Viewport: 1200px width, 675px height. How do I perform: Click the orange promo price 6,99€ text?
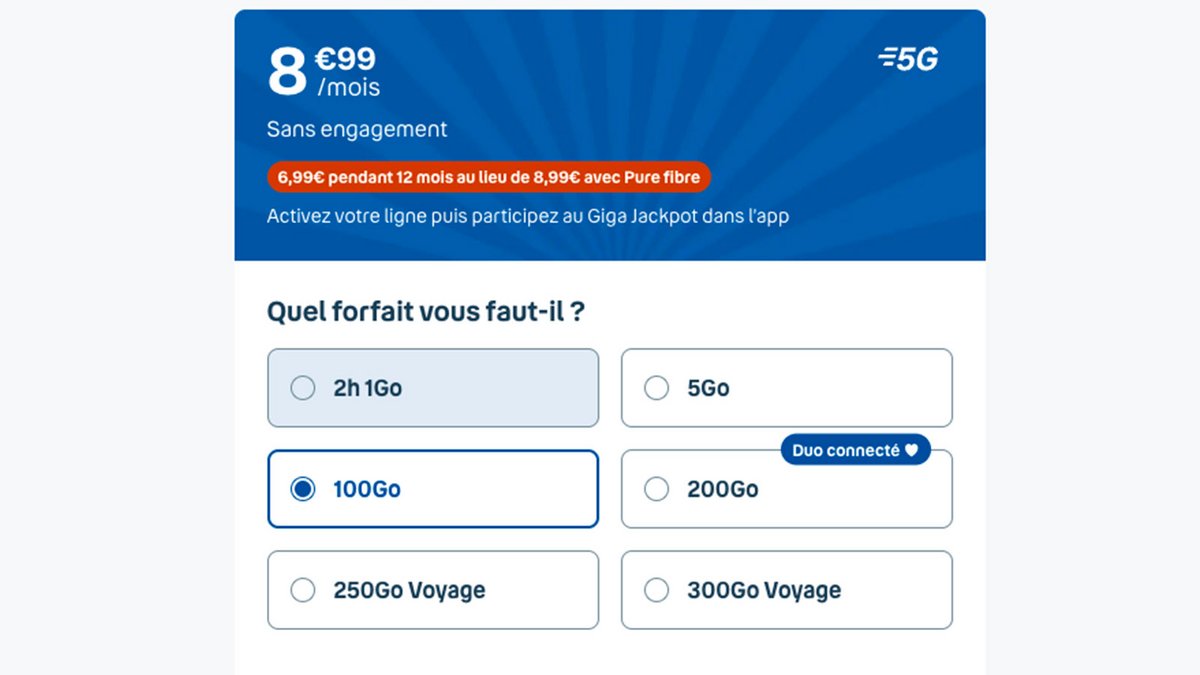(299, 176)
